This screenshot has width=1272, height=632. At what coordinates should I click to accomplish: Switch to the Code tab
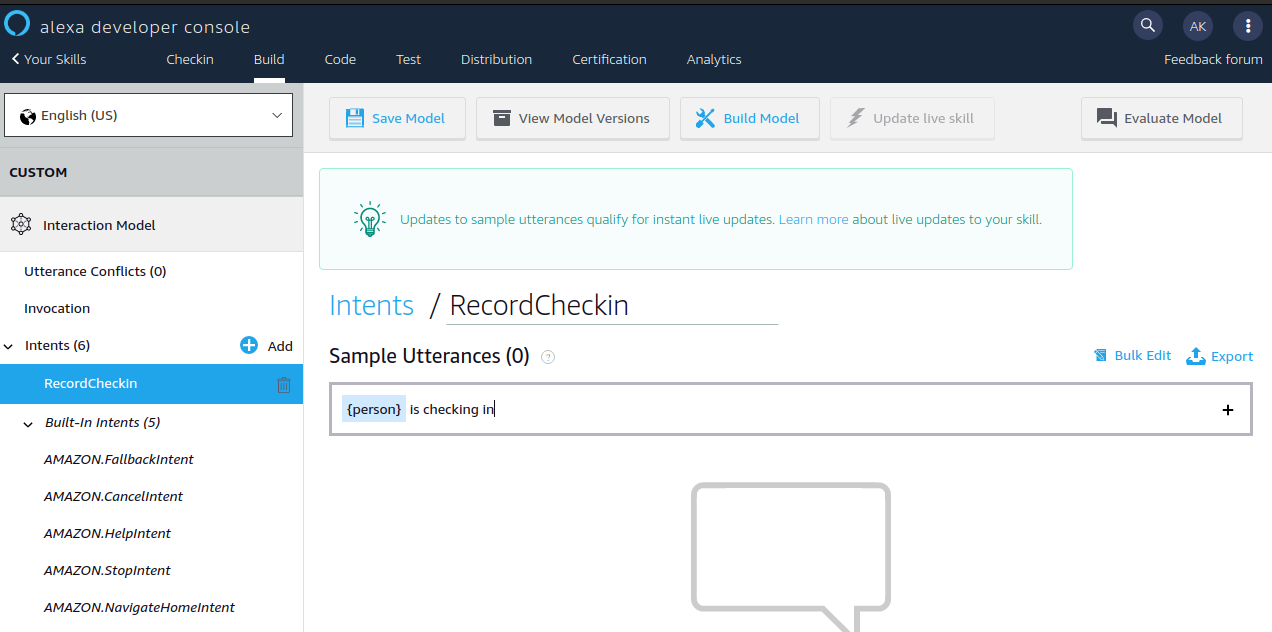340,59
